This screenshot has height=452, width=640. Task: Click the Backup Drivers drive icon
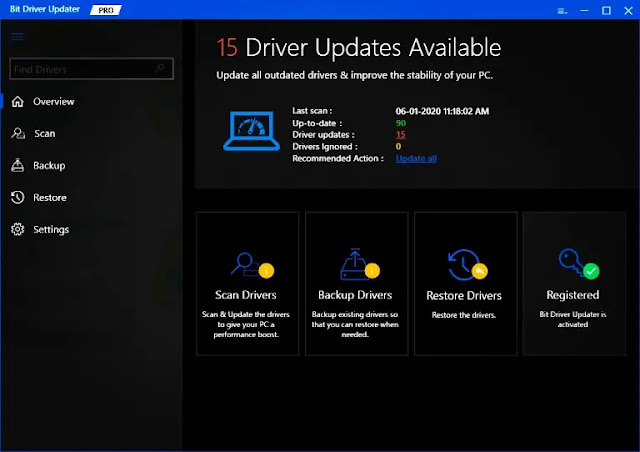[x=360, y=264]
